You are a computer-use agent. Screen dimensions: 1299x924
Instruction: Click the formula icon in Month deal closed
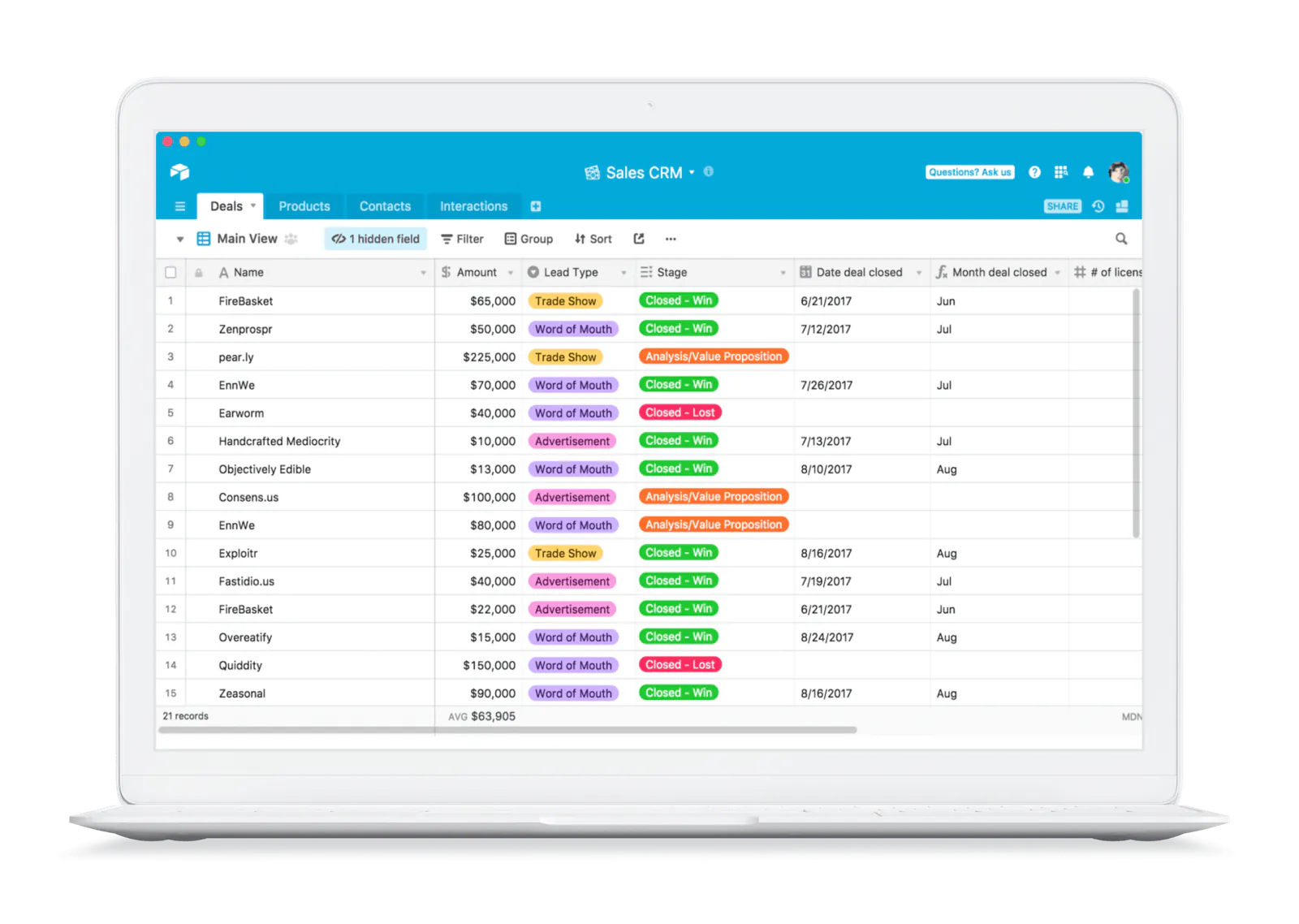coord(942,272)
